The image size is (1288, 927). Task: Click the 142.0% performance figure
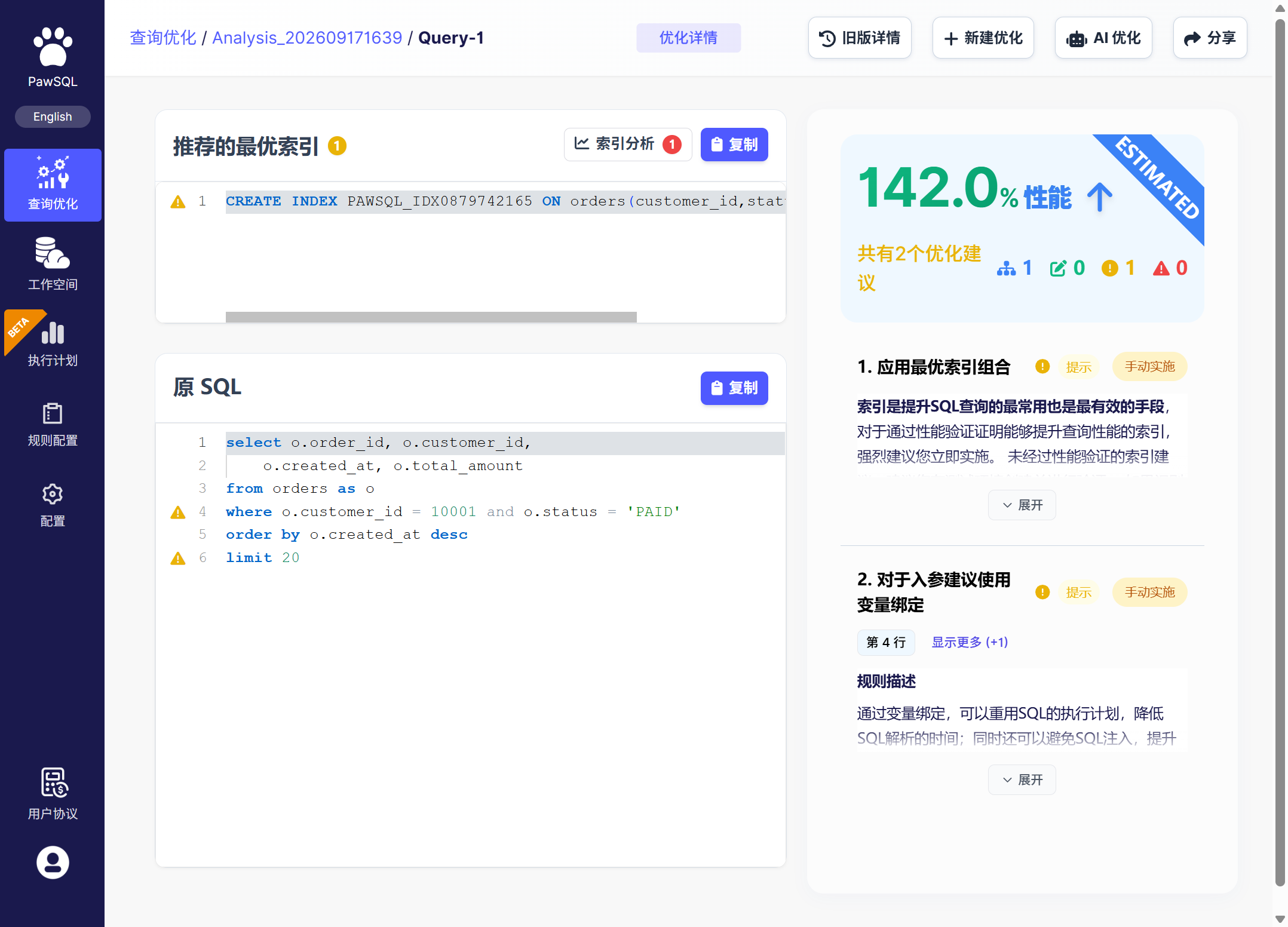pyautogui.click(x=938, y=189)
